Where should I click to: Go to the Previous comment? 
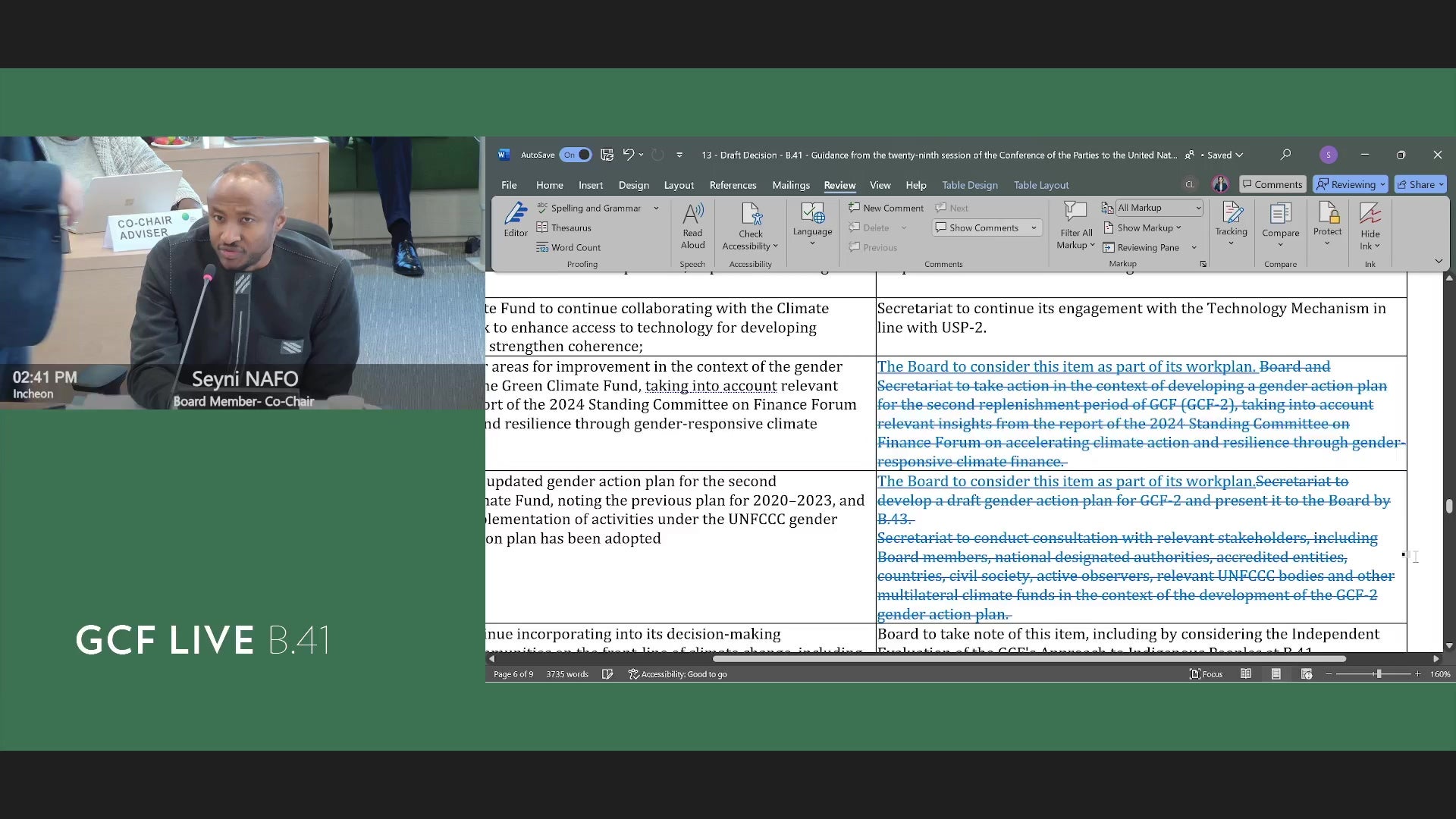click(x=873, y=247)
